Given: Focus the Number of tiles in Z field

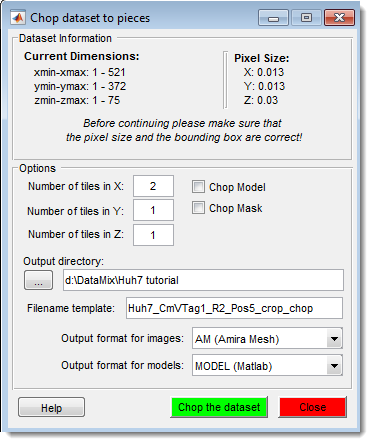Looking at the screenshot, I should click(x=153, y=235).
